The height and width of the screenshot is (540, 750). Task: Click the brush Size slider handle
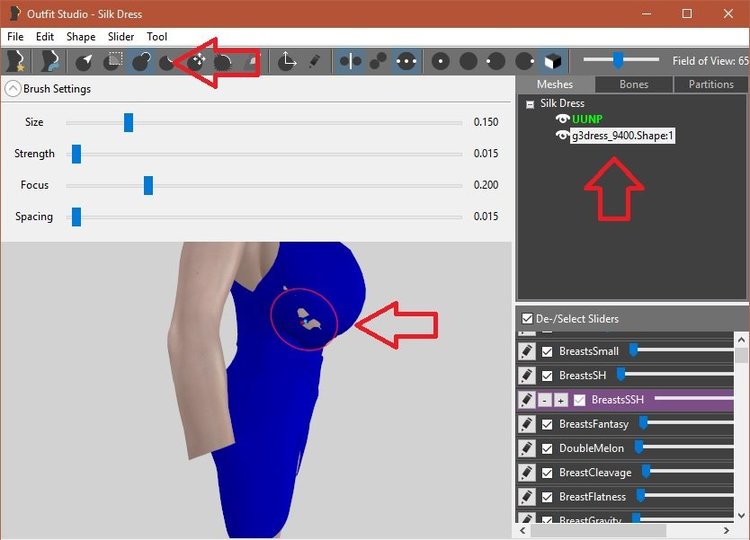(128, 123)
